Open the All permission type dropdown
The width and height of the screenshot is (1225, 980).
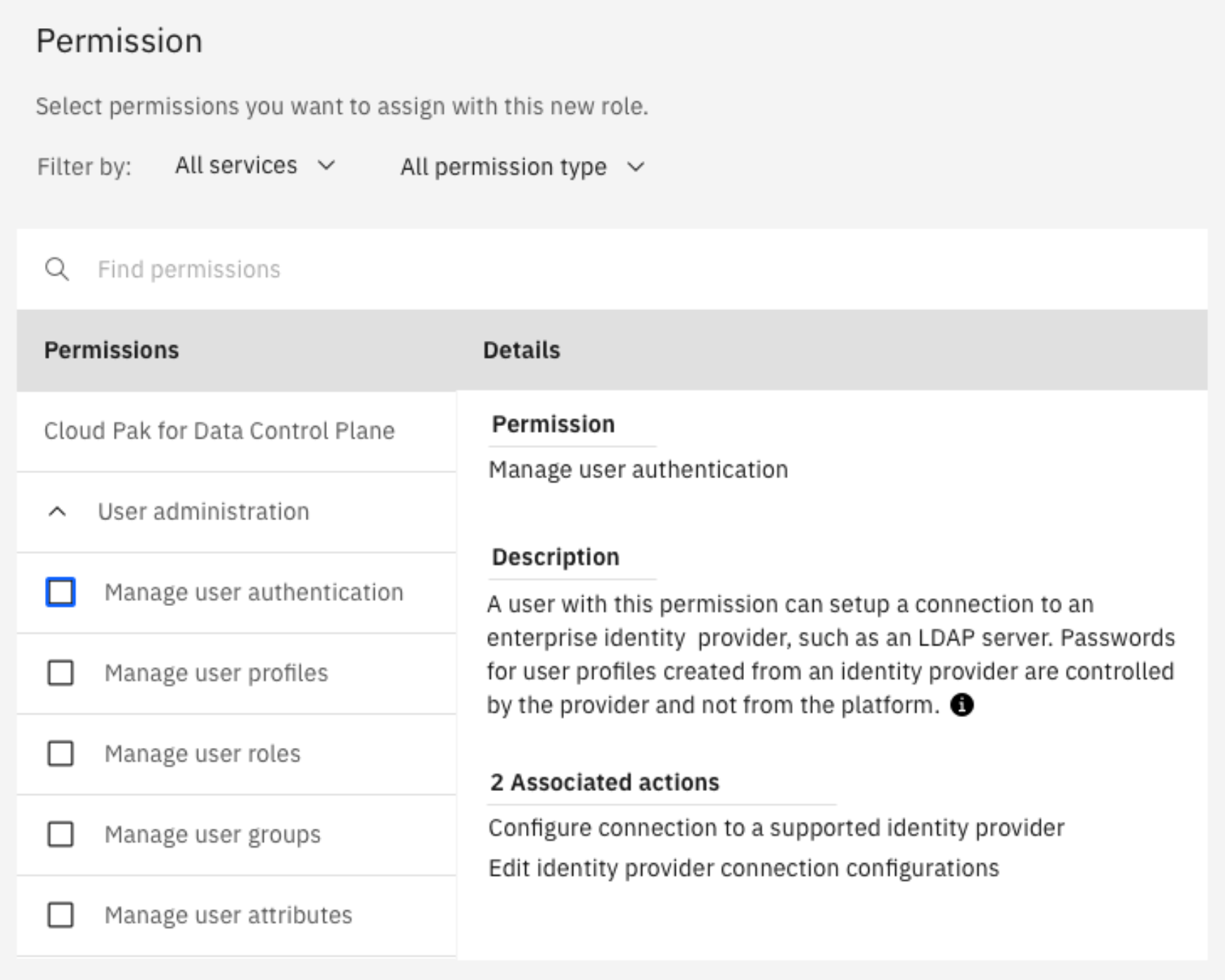522,167
